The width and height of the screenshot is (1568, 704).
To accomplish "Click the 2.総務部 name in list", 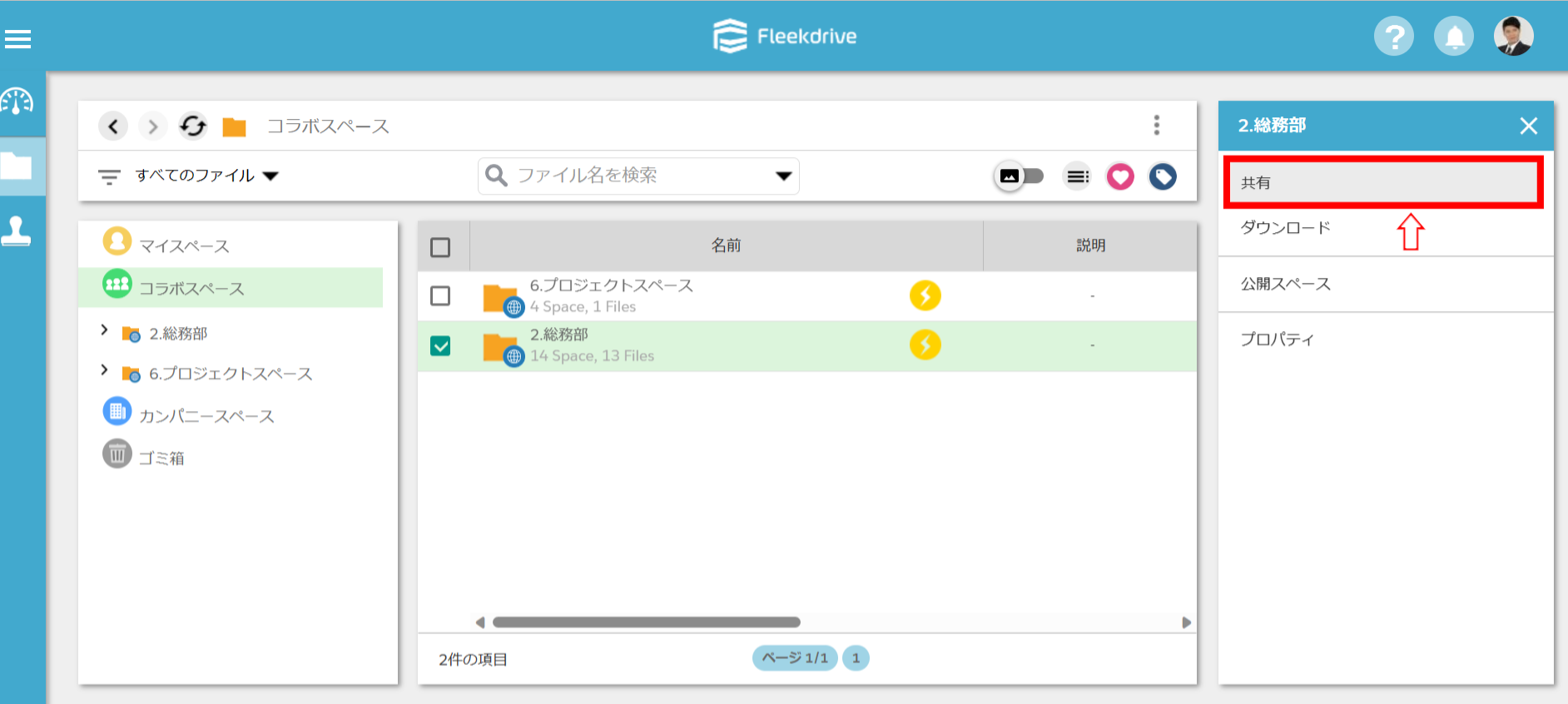I will click(559, 335).
